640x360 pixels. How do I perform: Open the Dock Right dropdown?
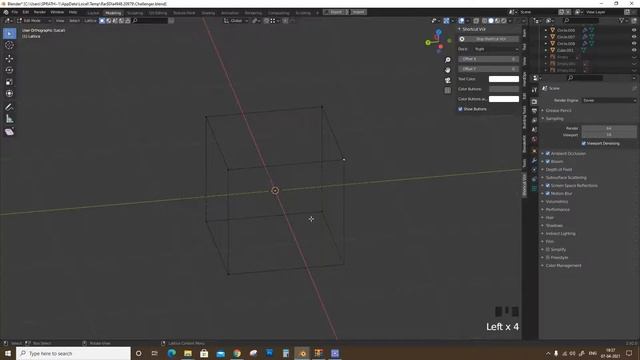(496, 49)
